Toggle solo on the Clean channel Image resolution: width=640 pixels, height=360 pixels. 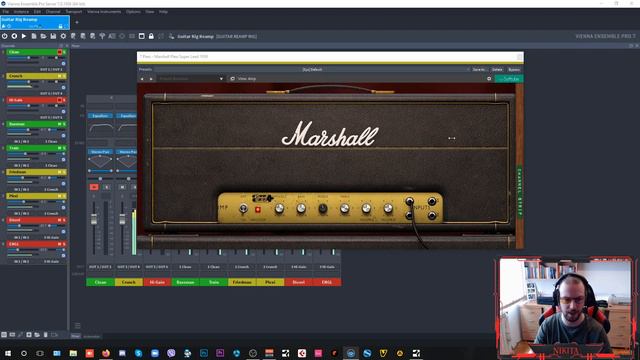click(x=64, y=52)
